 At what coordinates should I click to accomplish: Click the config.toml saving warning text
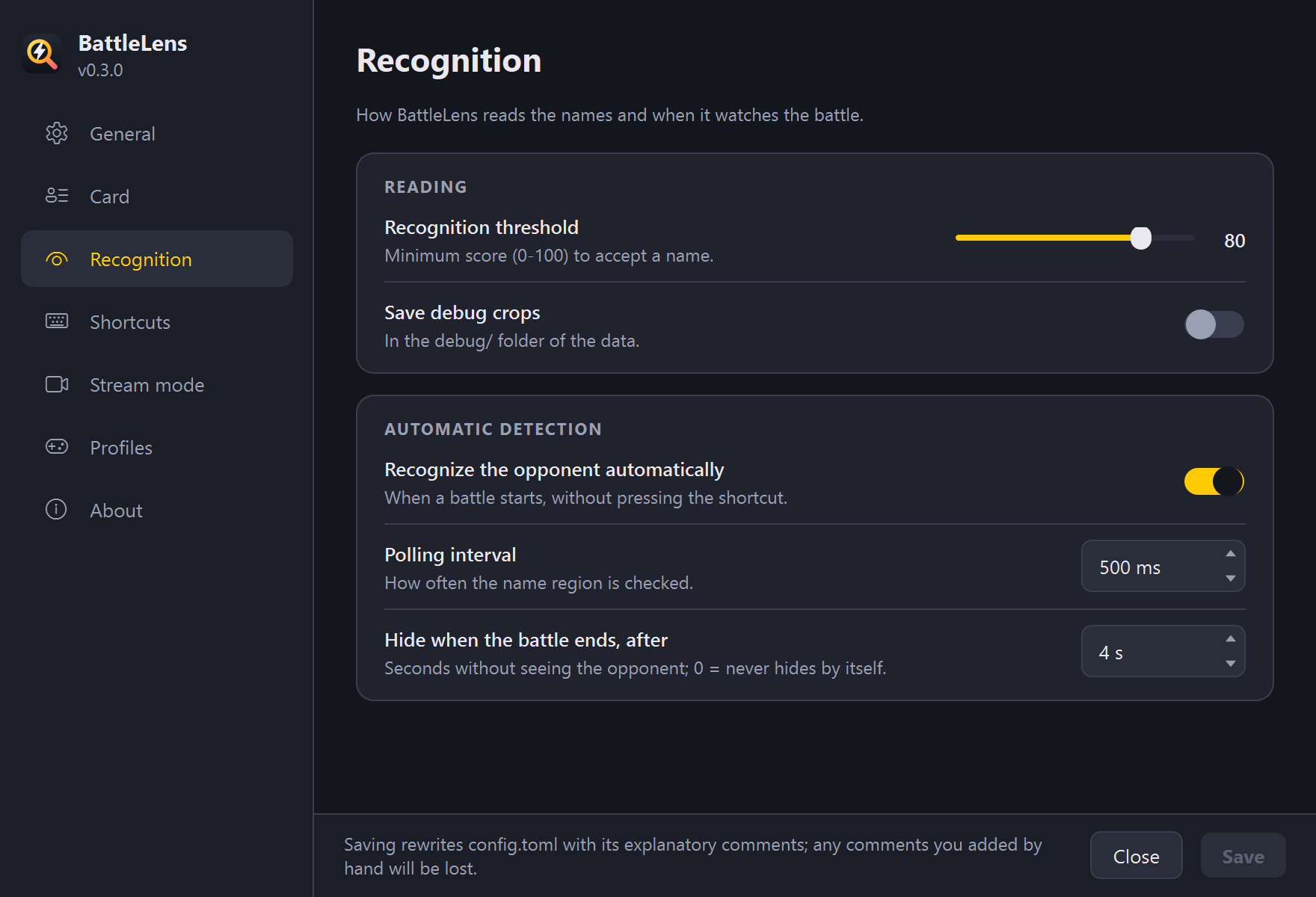coord(693,856)
